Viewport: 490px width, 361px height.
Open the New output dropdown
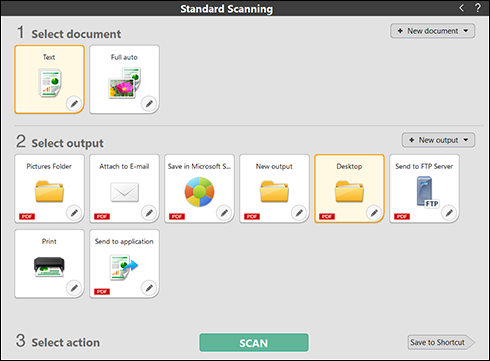click(438, 140)
